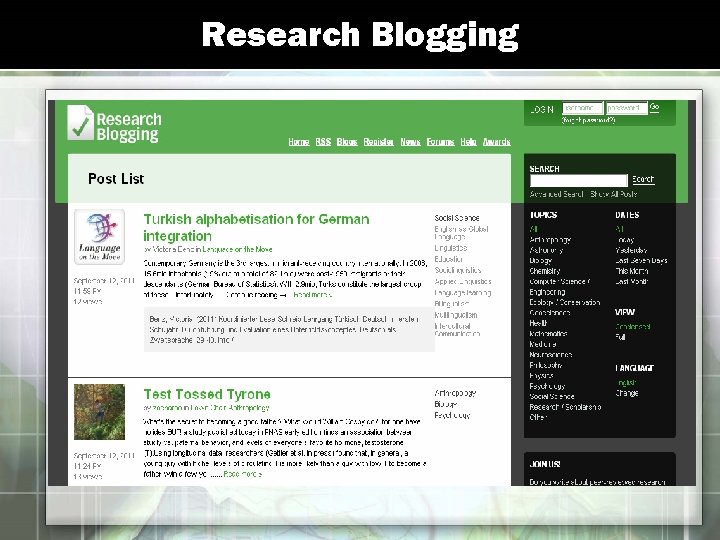
Task: Filter posts by Physics topic
Action: coord(541,376)
